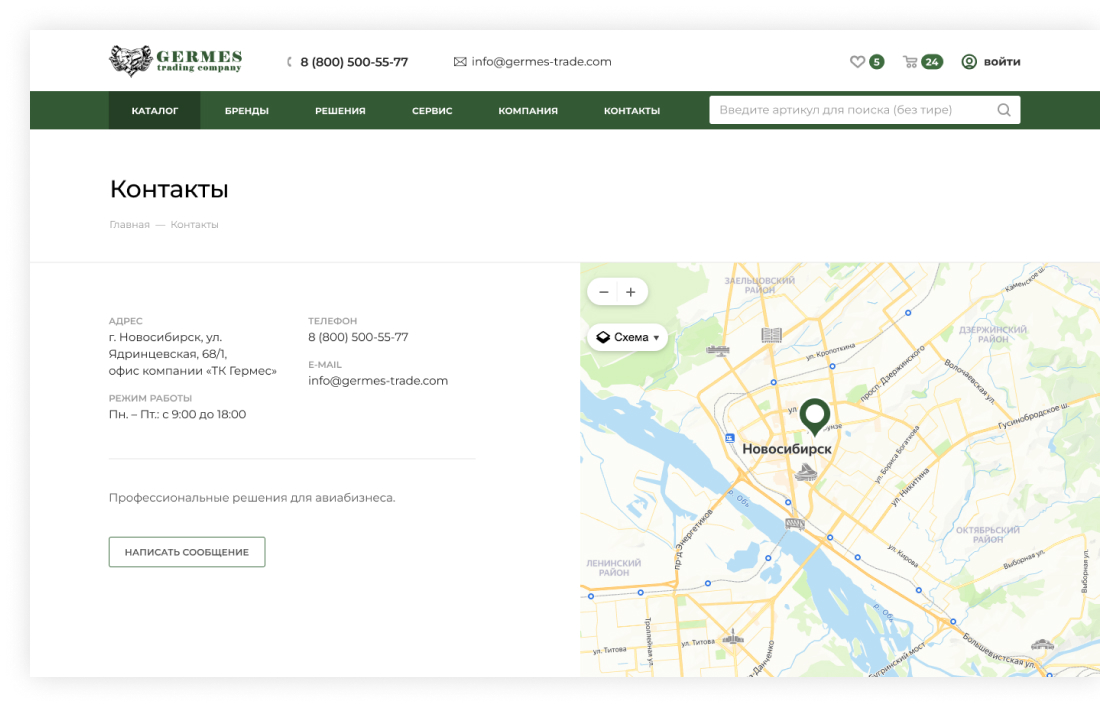
Task: Open the Компания menu item
Action: (x=528, y=111)
